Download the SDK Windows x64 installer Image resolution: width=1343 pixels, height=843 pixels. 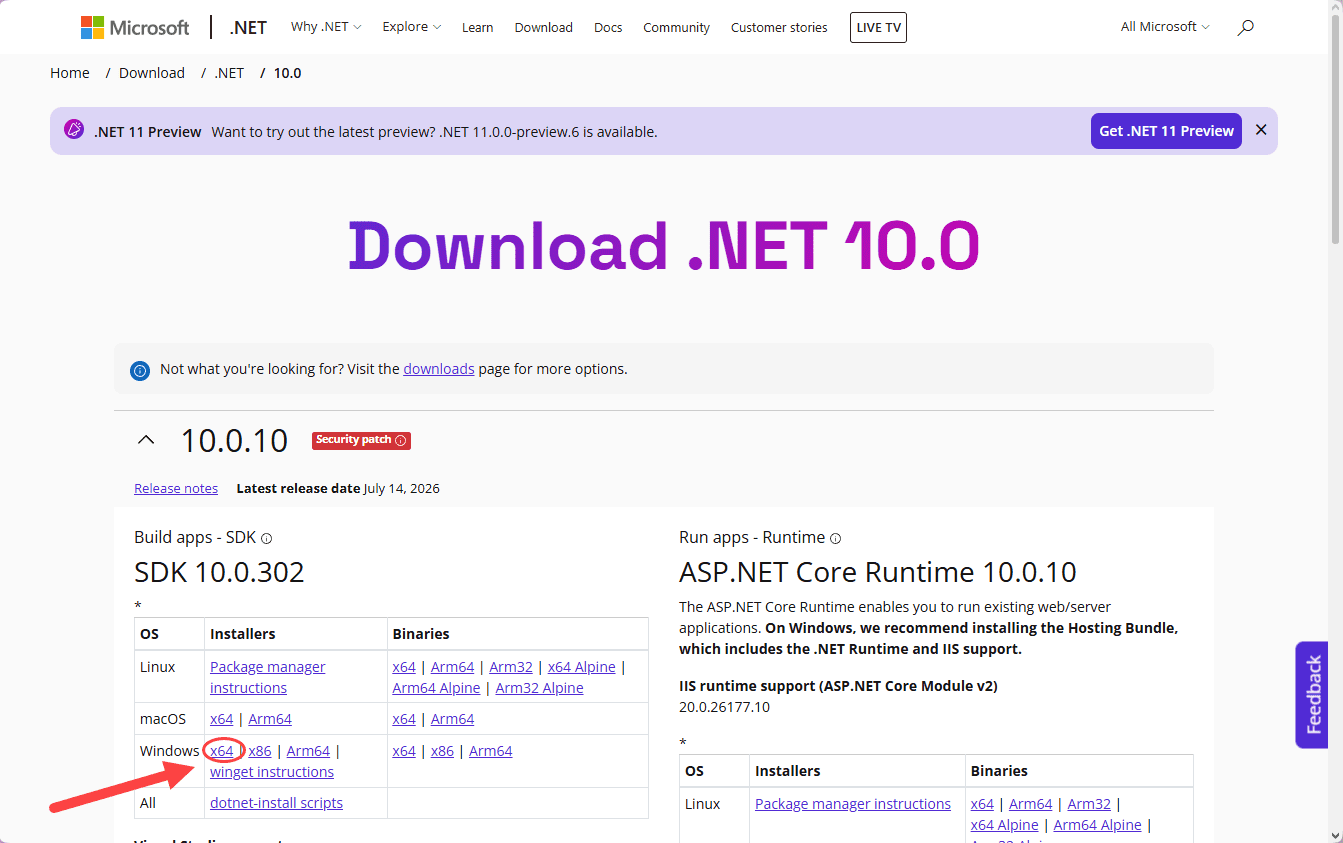tap(222, 751)
